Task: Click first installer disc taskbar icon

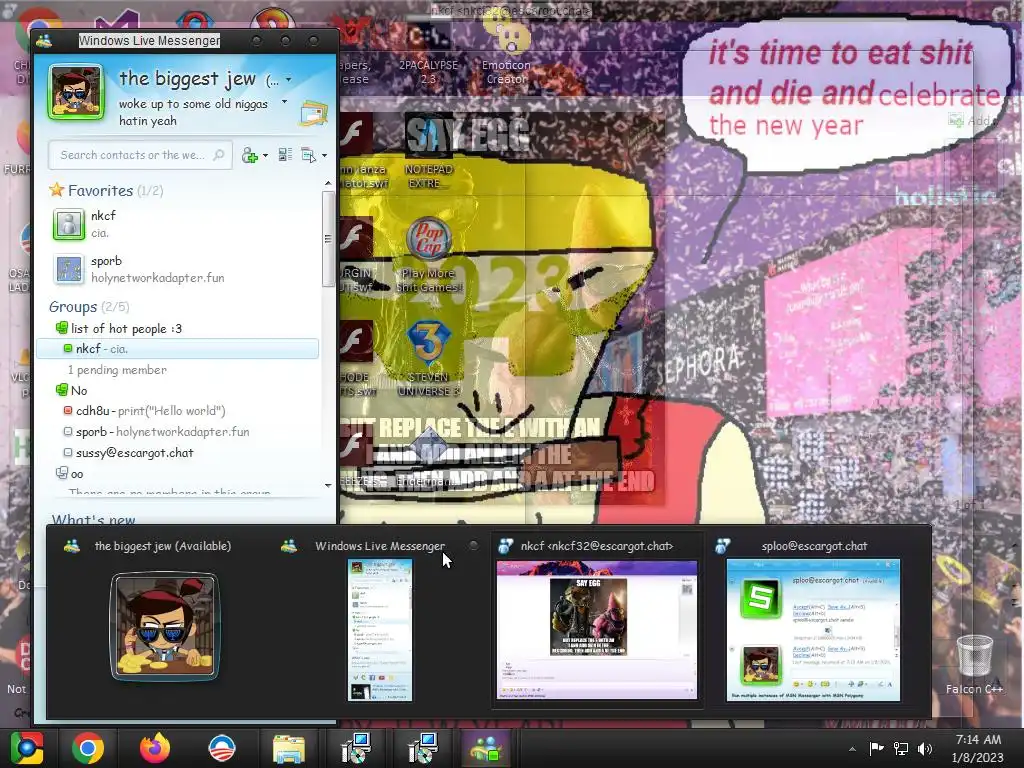Action: coord(355,748)
